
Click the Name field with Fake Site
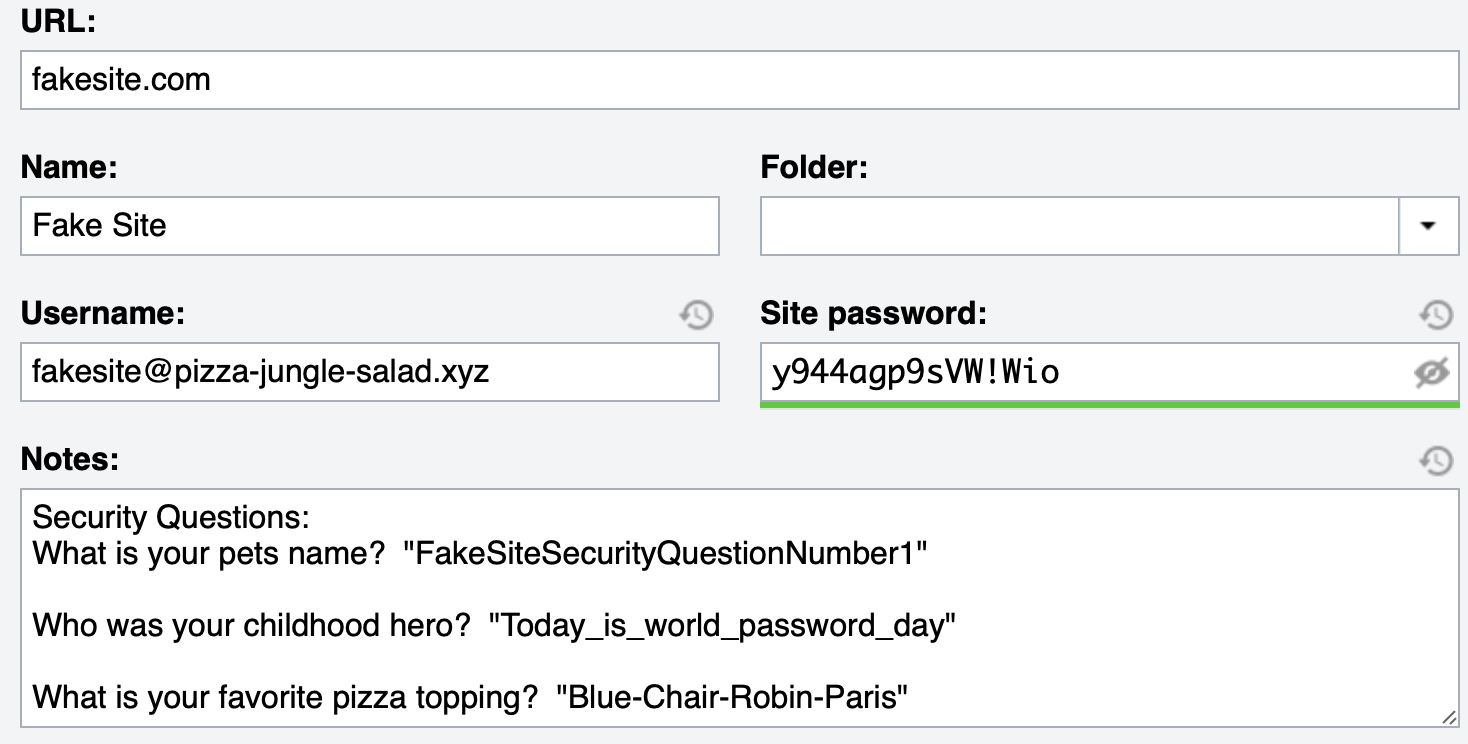(370, 226)
